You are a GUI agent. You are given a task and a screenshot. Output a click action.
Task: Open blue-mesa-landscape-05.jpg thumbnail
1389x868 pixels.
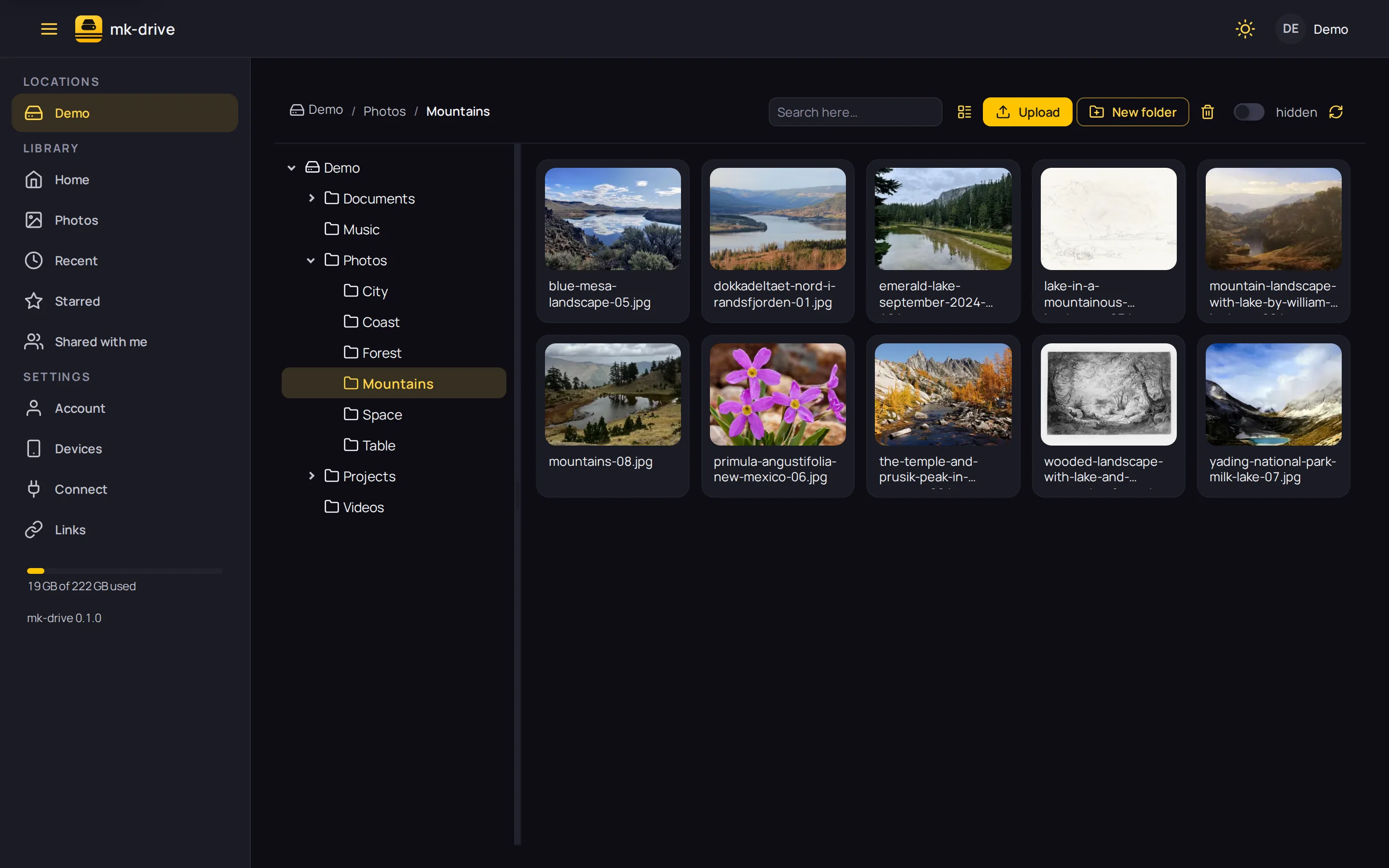point(613,219)
